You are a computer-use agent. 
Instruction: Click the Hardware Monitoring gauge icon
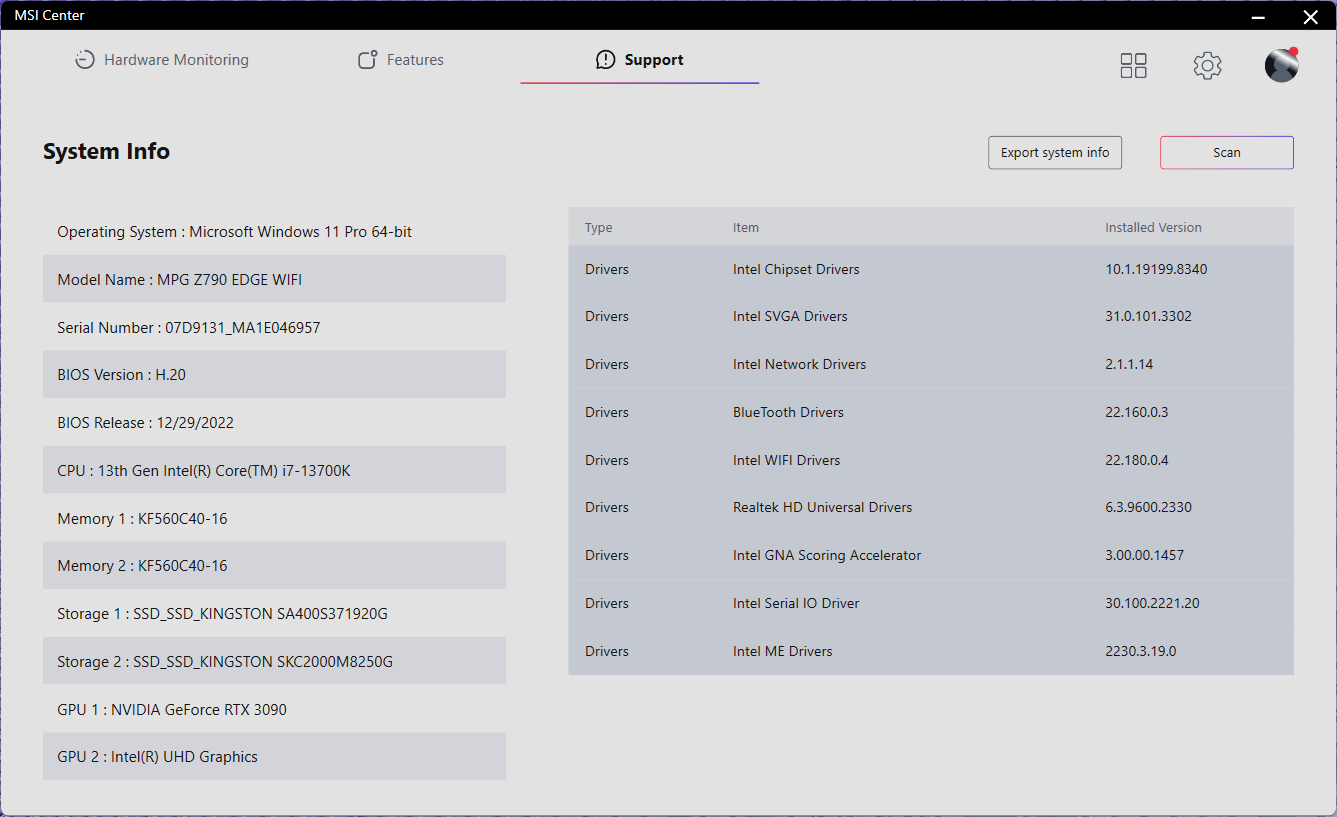pyautogui.click(x=85, y=60)
